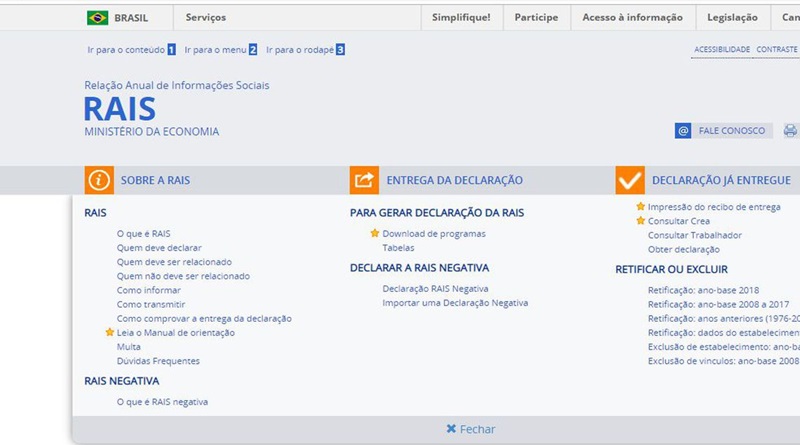This screenshot has width=800, height=445.
Task: Open Quem deve declarar
Action: click(159, 248)
